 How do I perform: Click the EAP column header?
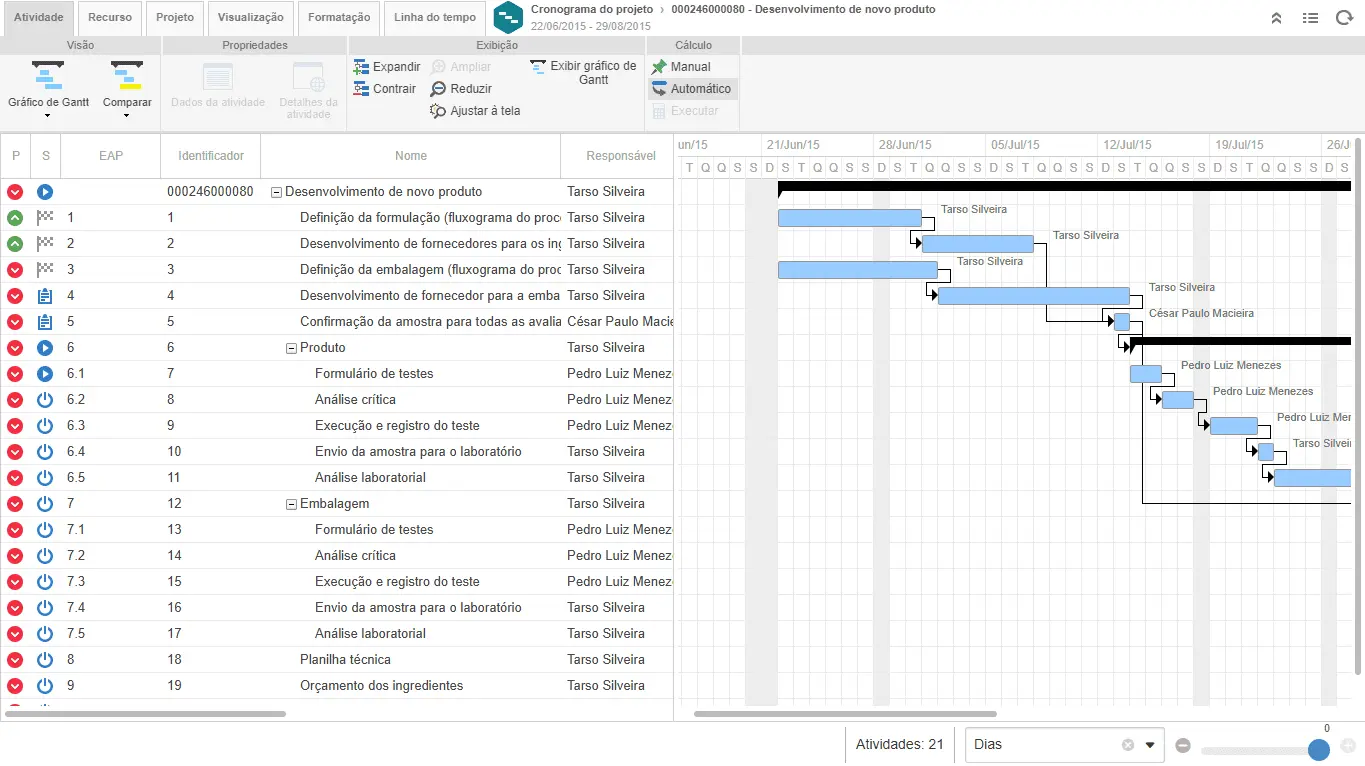click(x=111, y=156)
